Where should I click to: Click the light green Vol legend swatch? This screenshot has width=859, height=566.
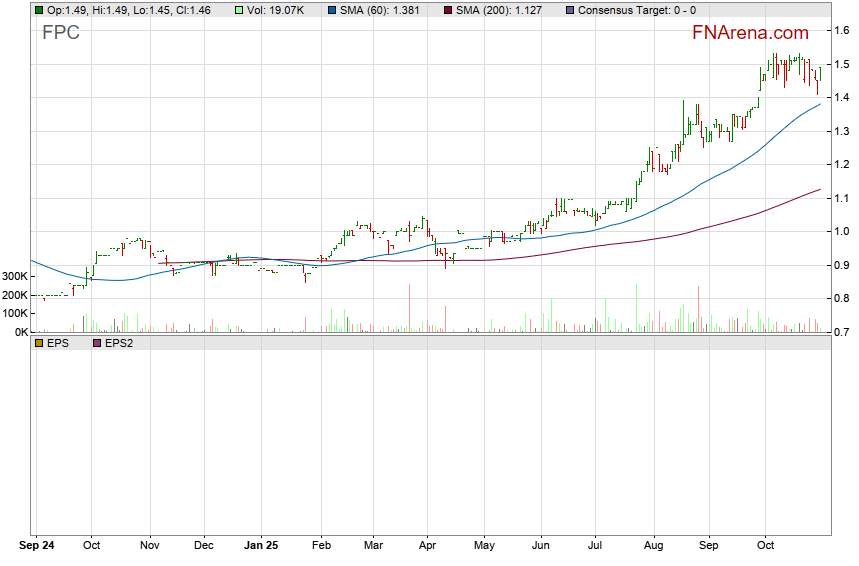239,10
